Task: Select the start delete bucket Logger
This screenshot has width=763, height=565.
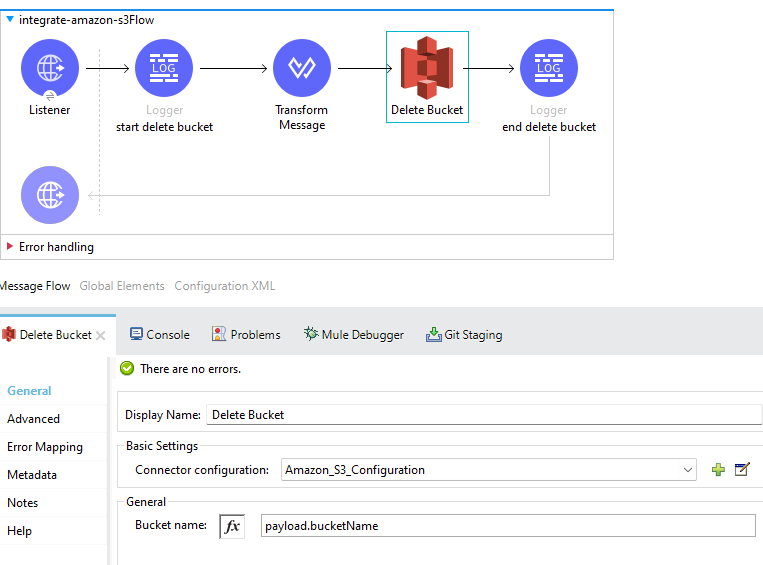Action: 164,68
